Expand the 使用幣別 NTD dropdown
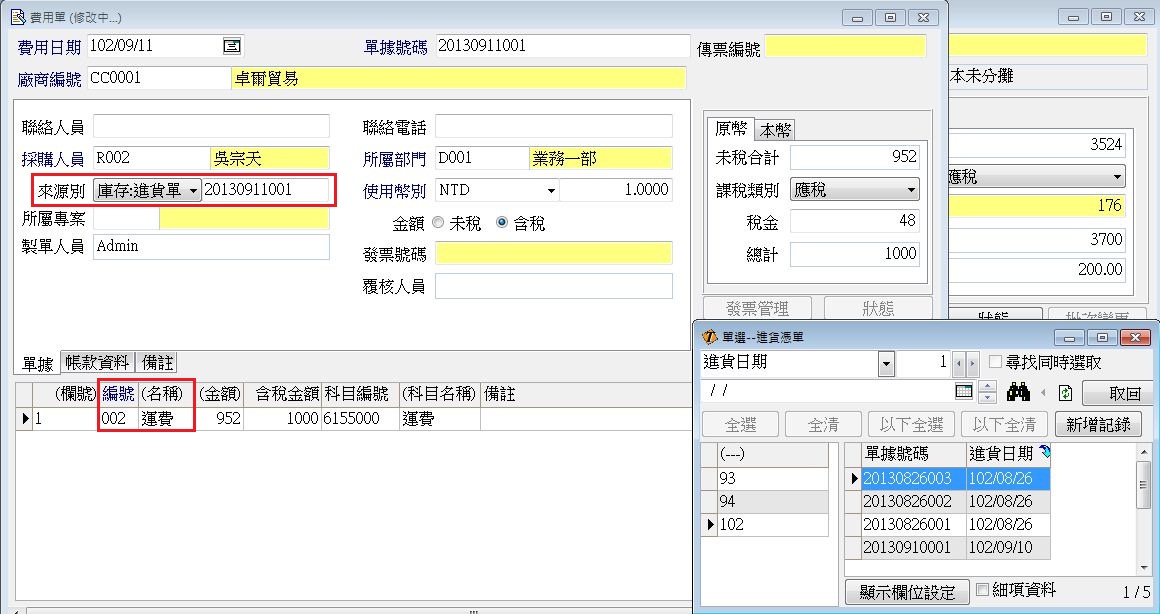 tap(550, 190)
